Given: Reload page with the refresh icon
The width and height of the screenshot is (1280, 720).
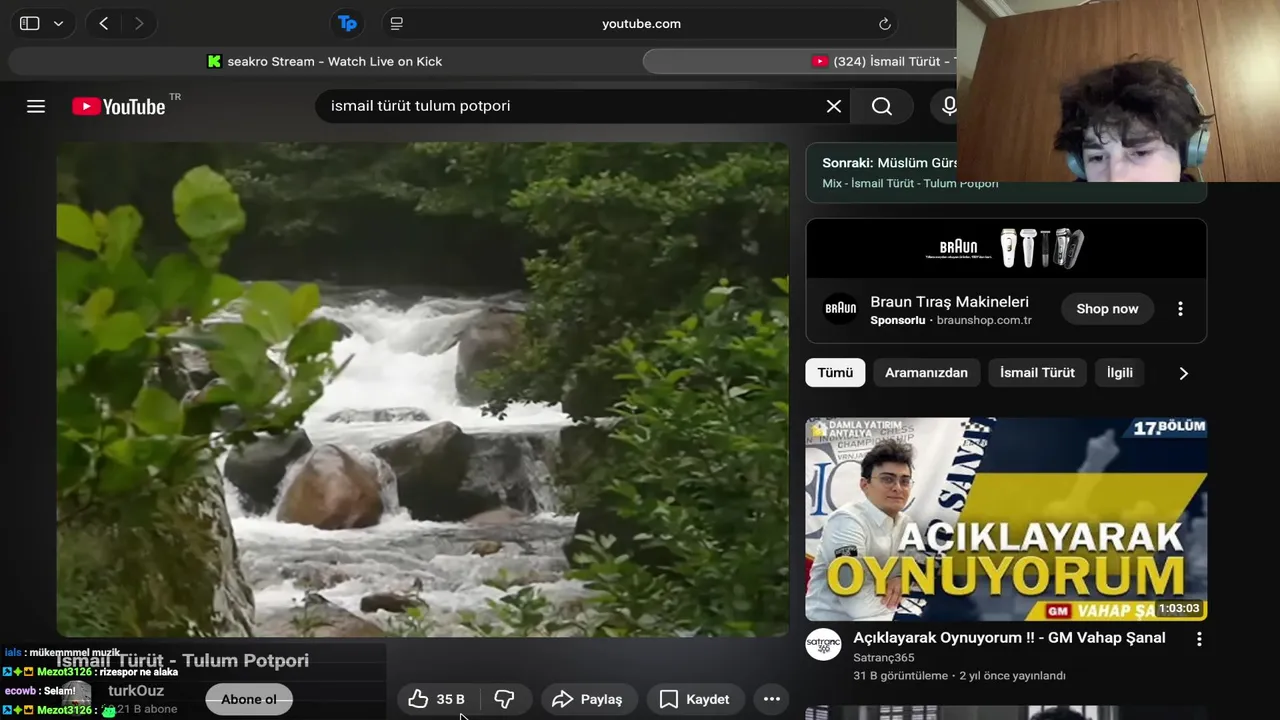Looking at the screenshot, I should tap(884, 23).
